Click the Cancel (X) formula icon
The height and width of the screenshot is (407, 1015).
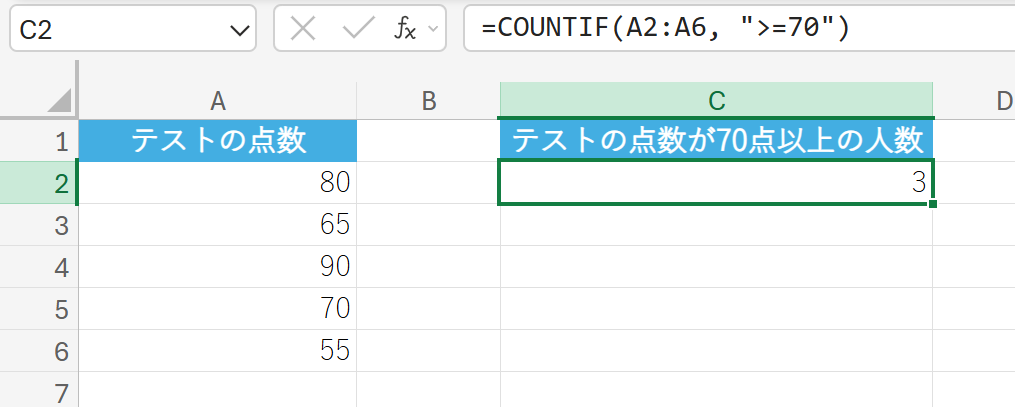click(302, 30)
